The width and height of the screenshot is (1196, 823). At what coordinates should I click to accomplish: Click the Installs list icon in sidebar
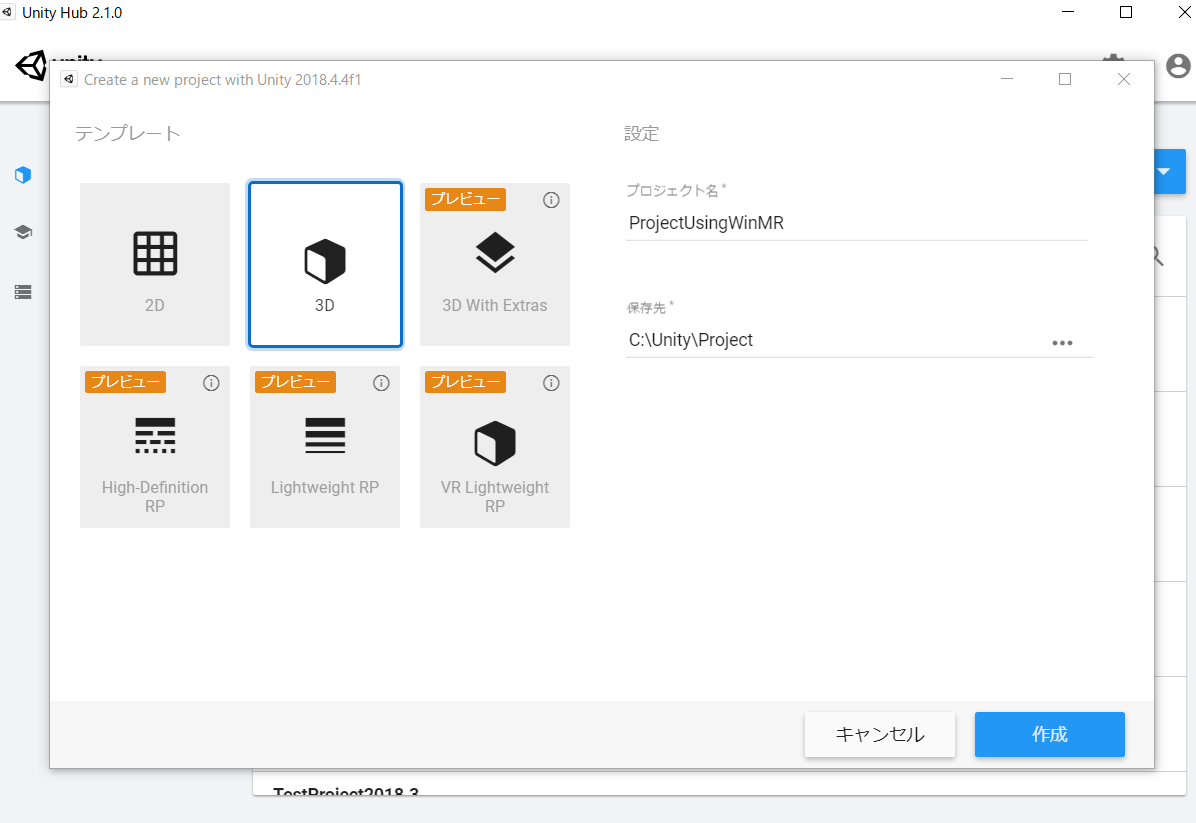pos(23,291)
